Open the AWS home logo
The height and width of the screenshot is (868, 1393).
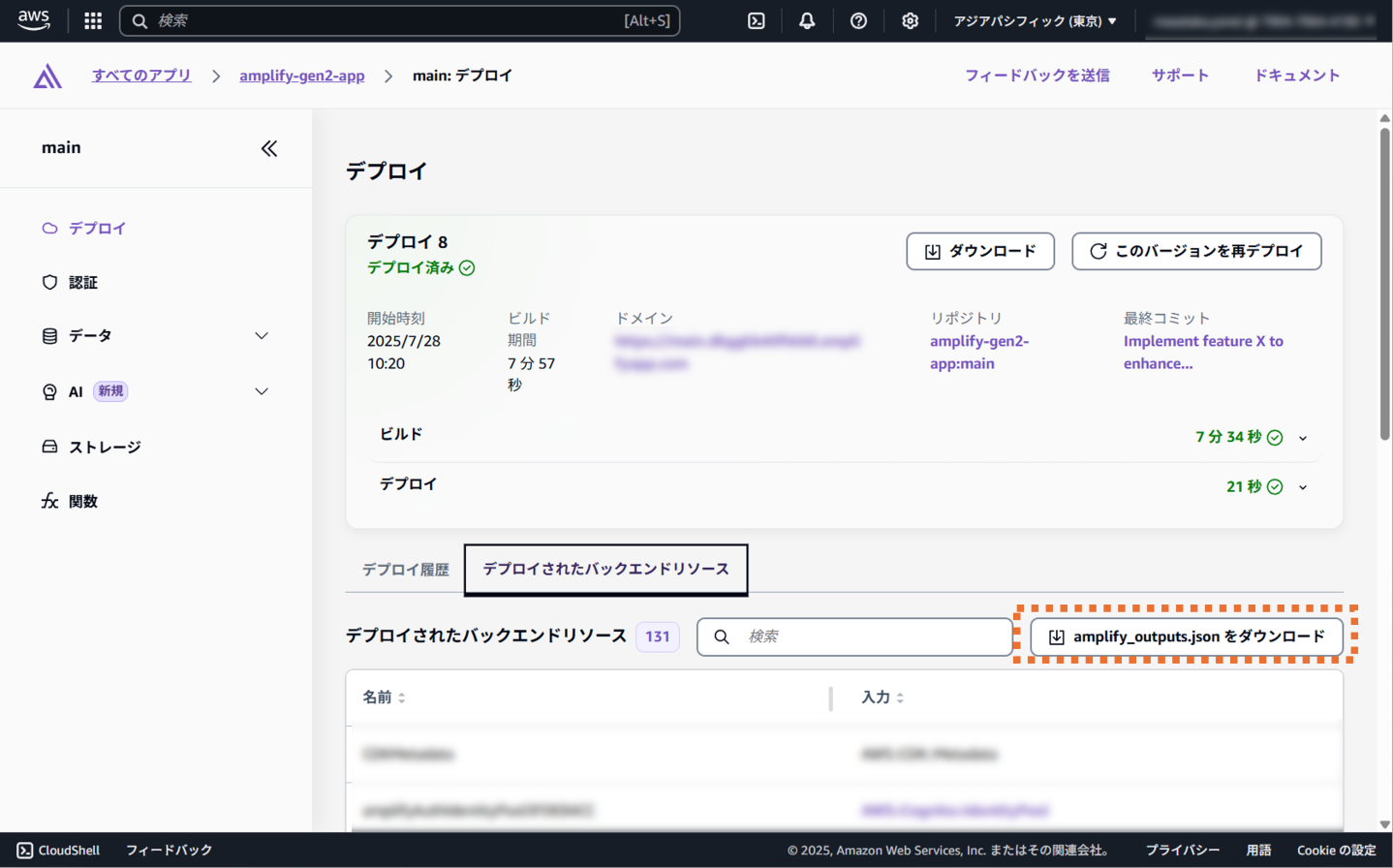pos(34,20)
